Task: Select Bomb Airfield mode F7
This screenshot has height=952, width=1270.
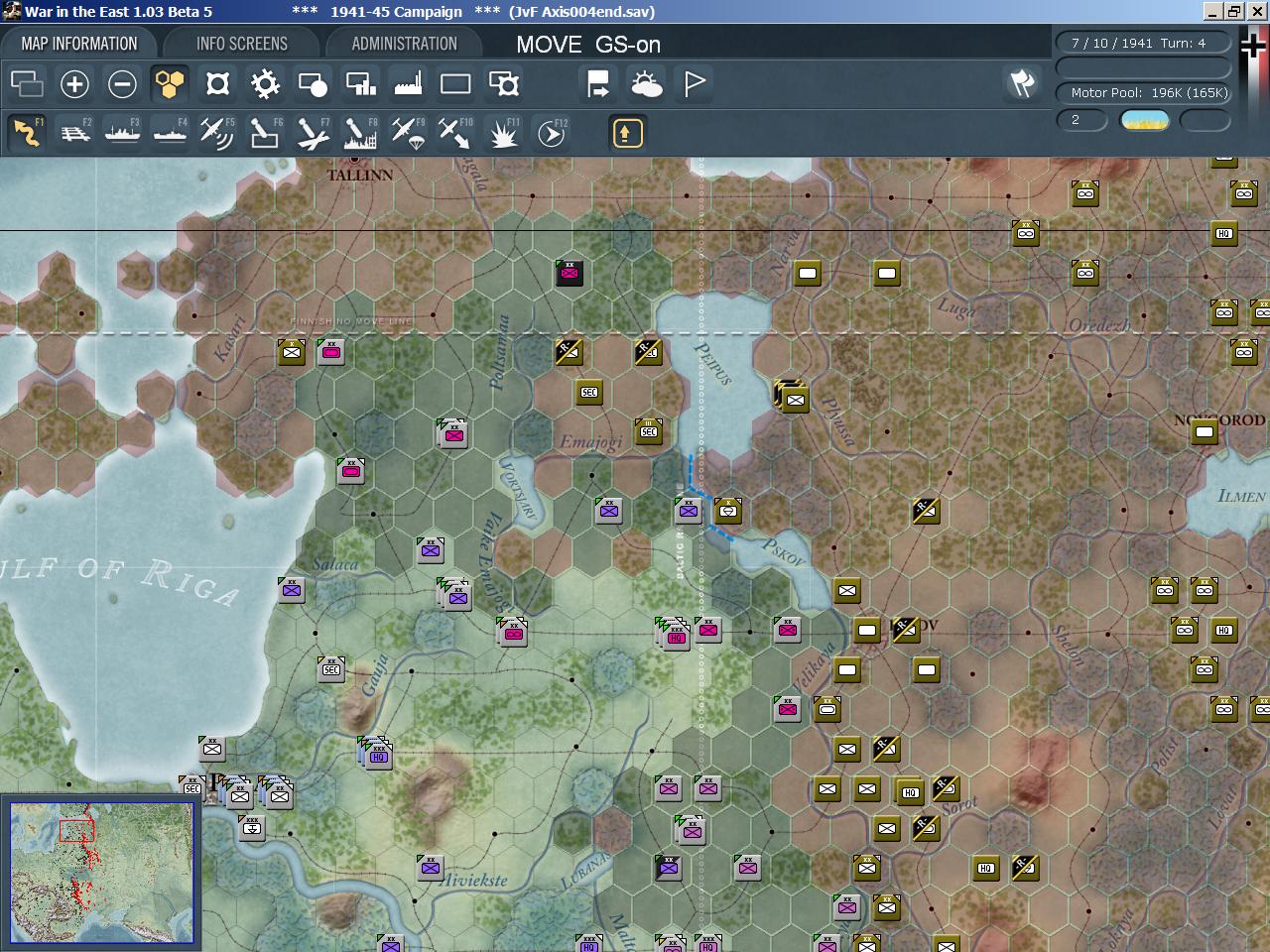Action: coord(313,132)
